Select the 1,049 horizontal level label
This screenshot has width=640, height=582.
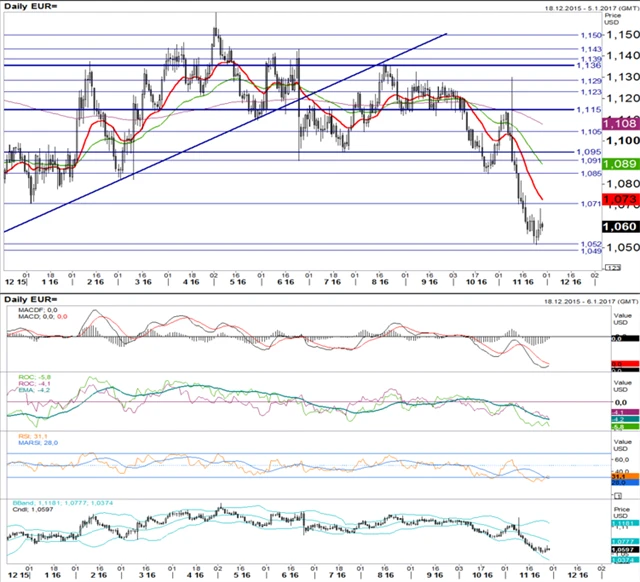coord(591,251)
